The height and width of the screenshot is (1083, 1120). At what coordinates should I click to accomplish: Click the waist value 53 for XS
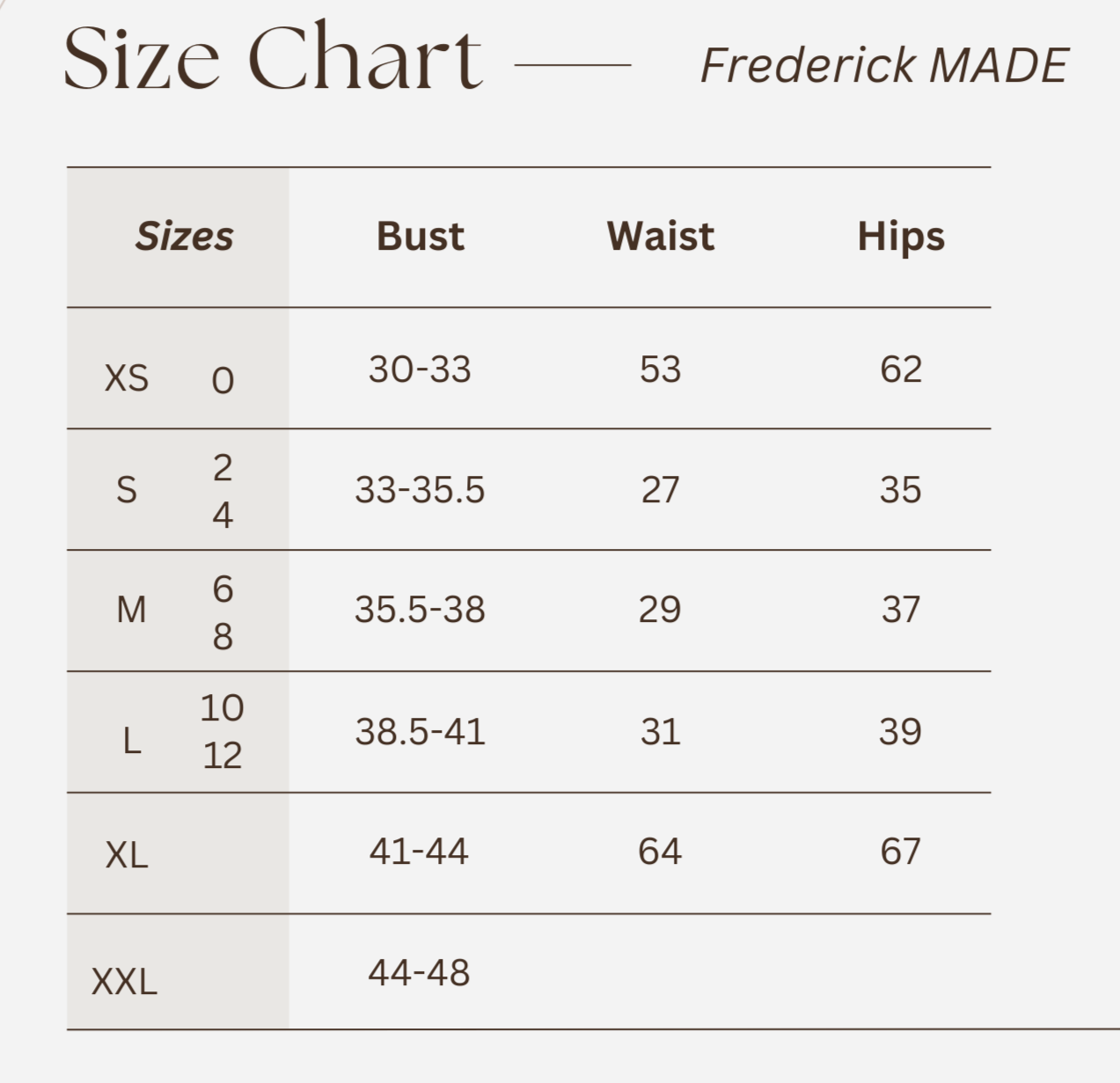point(660,370)
